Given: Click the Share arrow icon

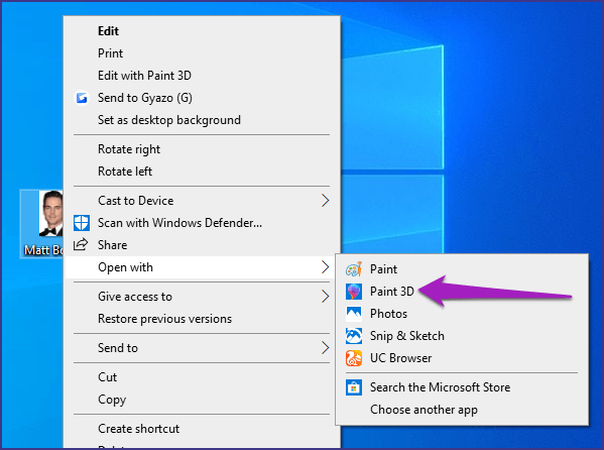Looking at the screenshot, I should (81, 245).
